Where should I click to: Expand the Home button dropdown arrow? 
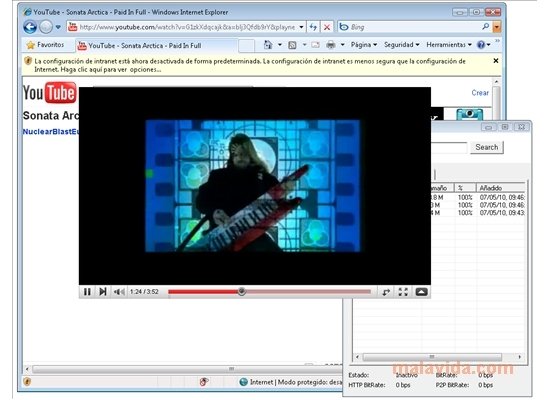click(280, 45)
